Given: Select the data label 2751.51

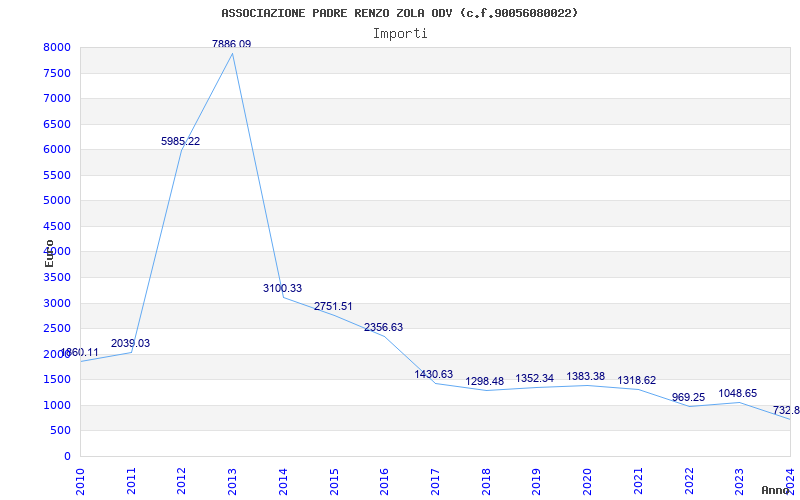Looking at the screenshot, I should [x=333, y=306].
